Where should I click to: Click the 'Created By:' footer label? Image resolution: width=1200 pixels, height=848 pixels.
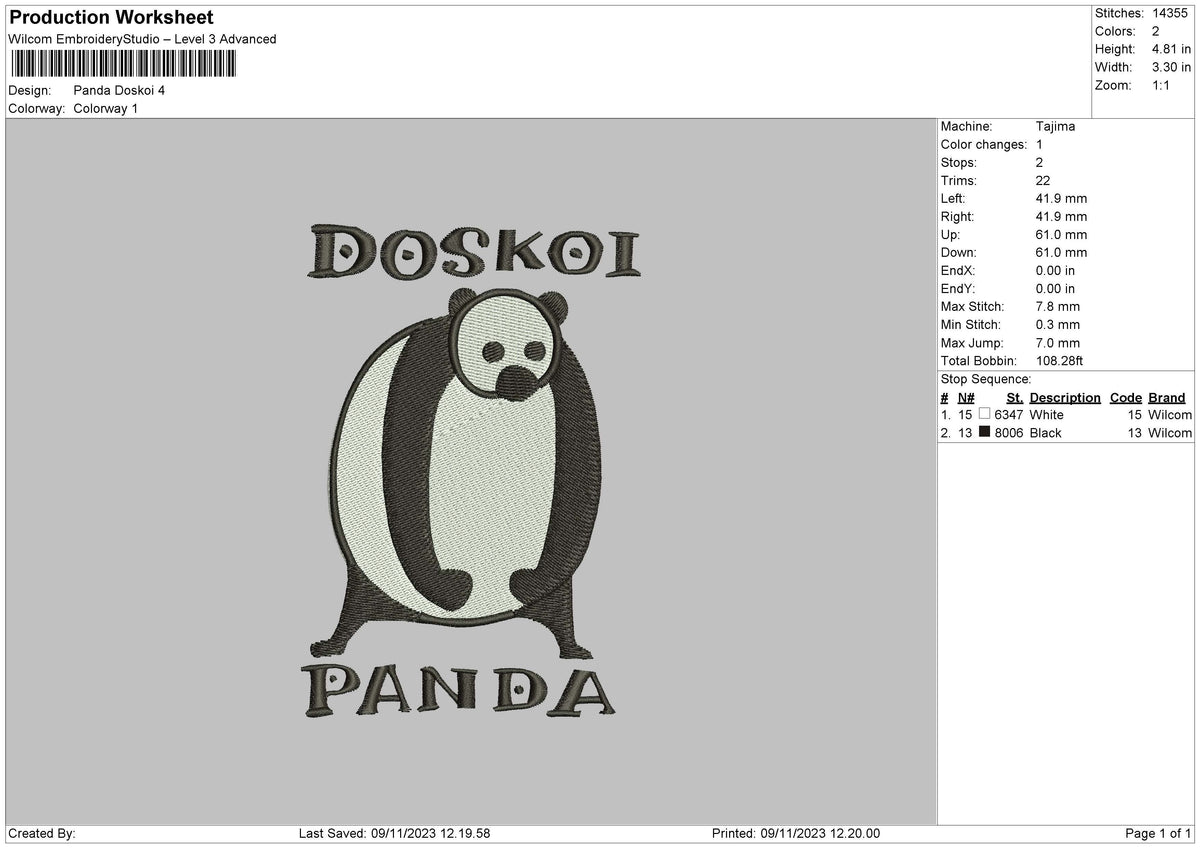(x=42, y=834)
